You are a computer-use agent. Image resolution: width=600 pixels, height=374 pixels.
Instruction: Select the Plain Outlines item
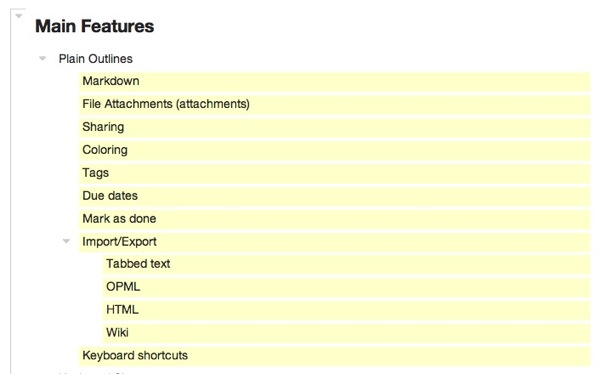click(x=96, y=59)
